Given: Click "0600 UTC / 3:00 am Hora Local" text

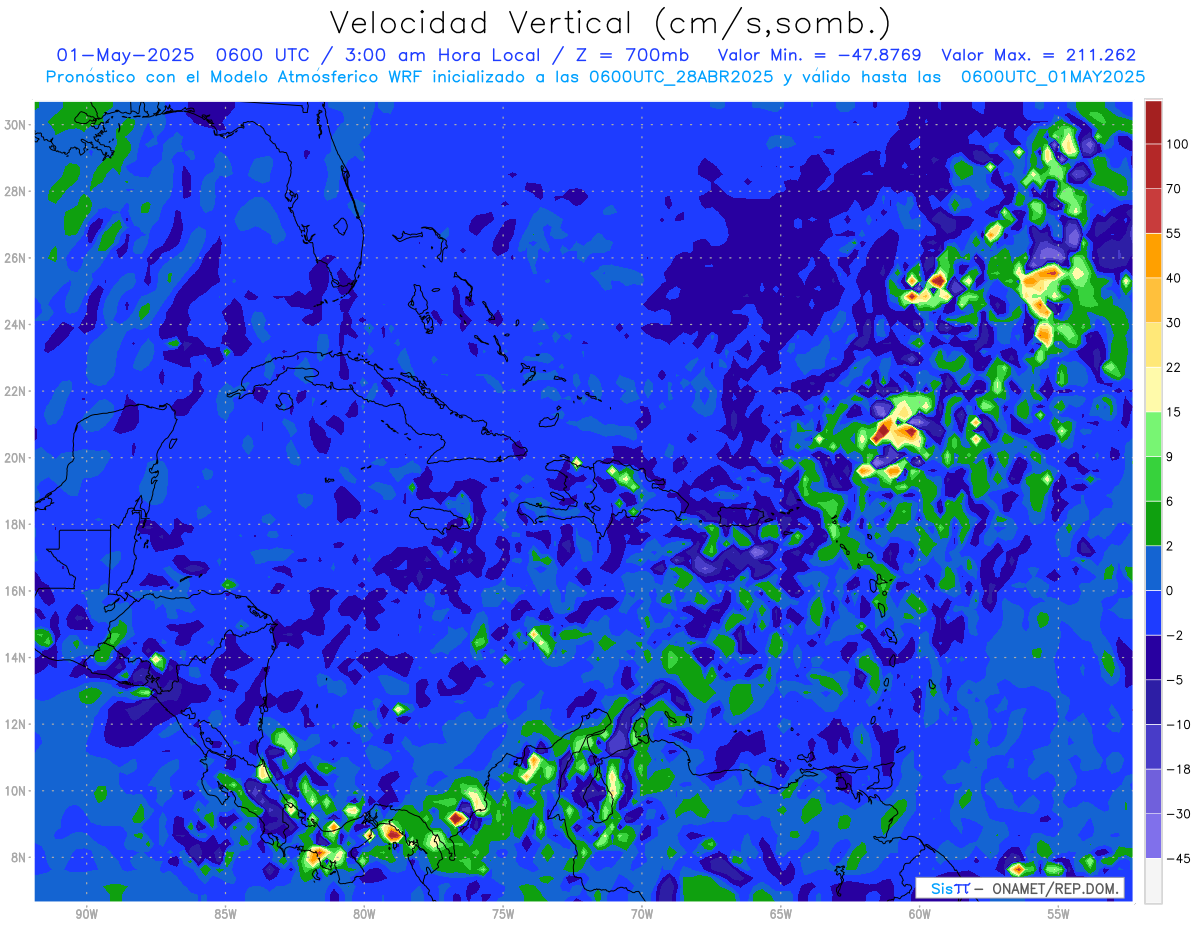Looking at the screenshot, I should point(383,56).
